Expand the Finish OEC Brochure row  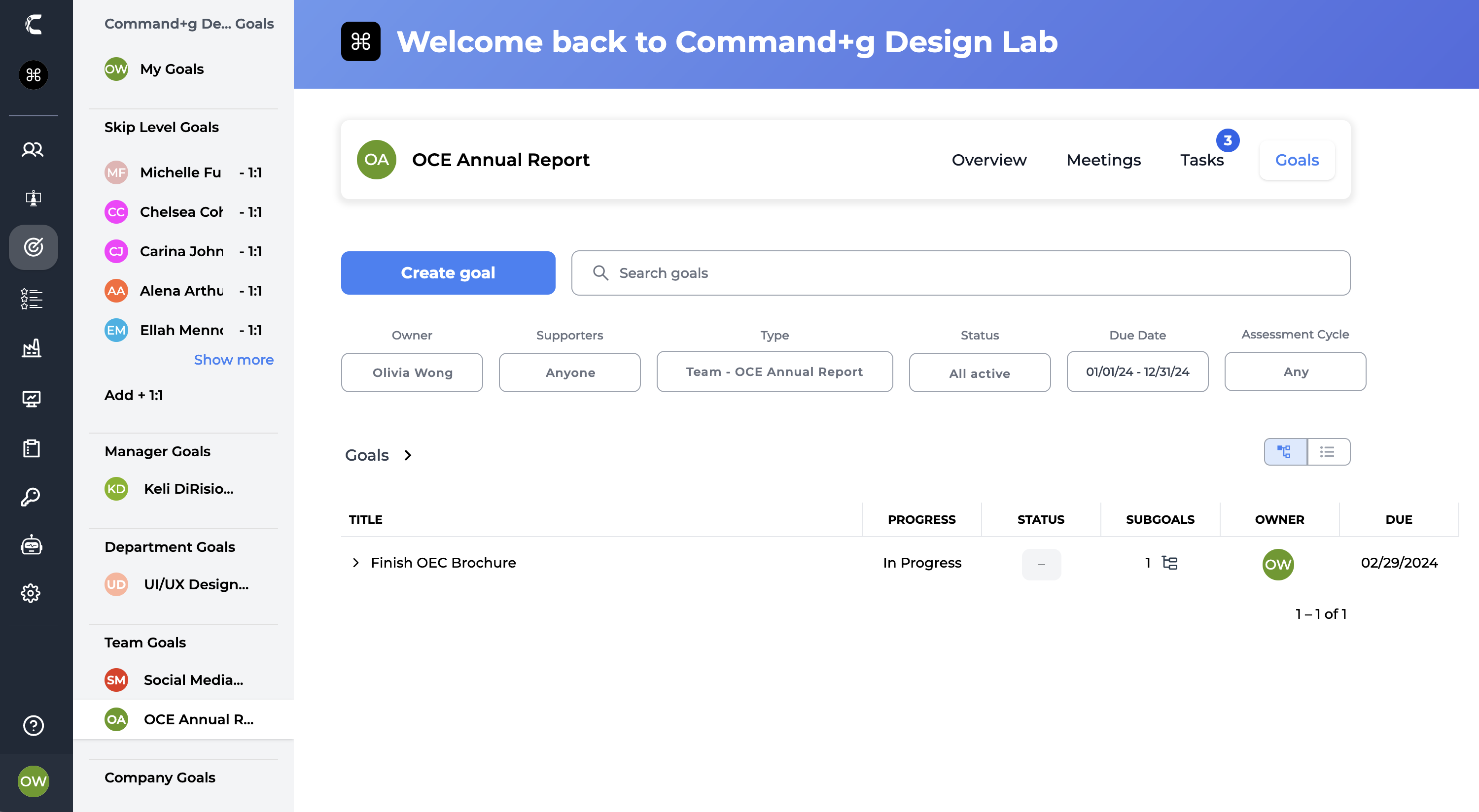(356, 563)
